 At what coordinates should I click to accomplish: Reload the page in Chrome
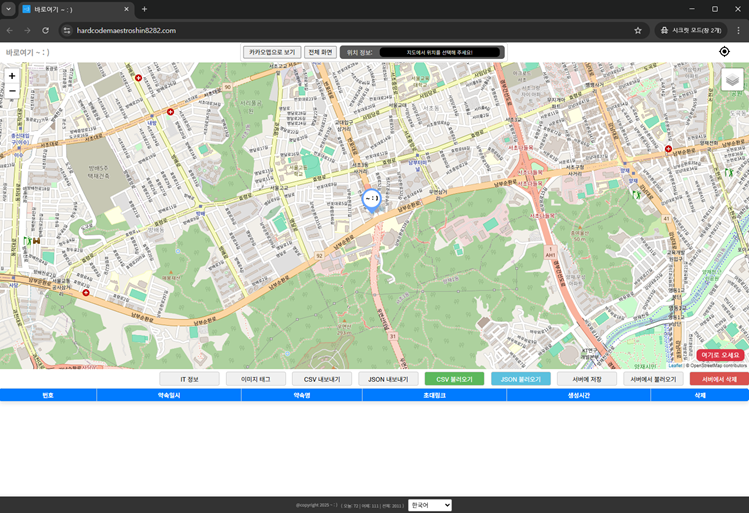tap(45, 30)
